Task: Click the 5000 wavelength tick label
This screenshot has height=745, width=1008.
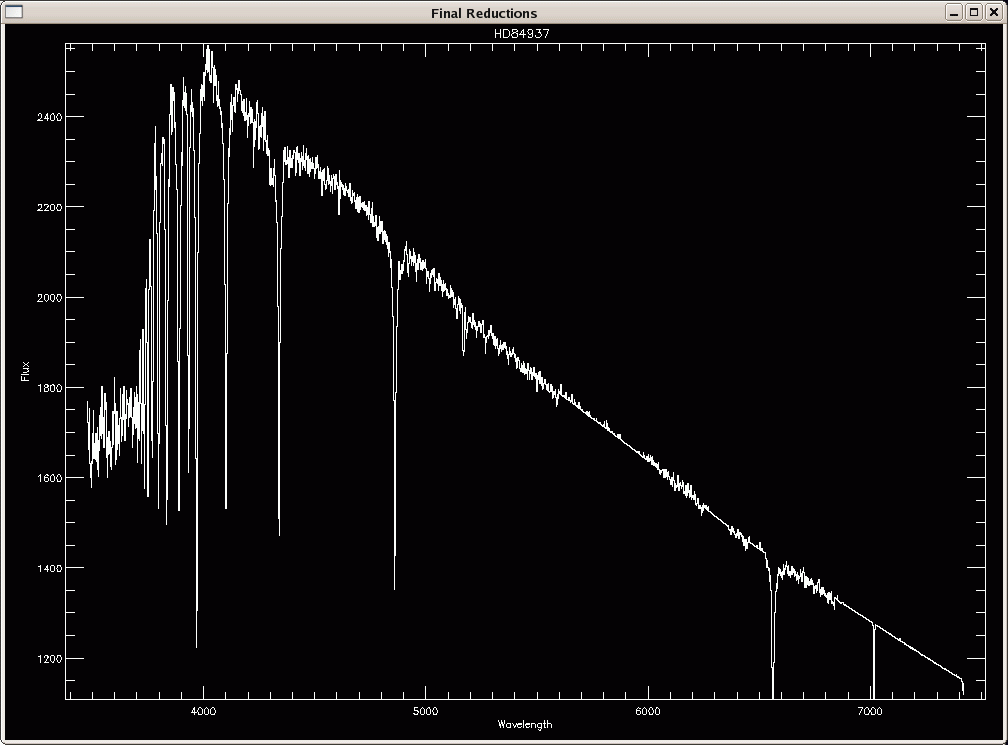Action: coord(425,710)
